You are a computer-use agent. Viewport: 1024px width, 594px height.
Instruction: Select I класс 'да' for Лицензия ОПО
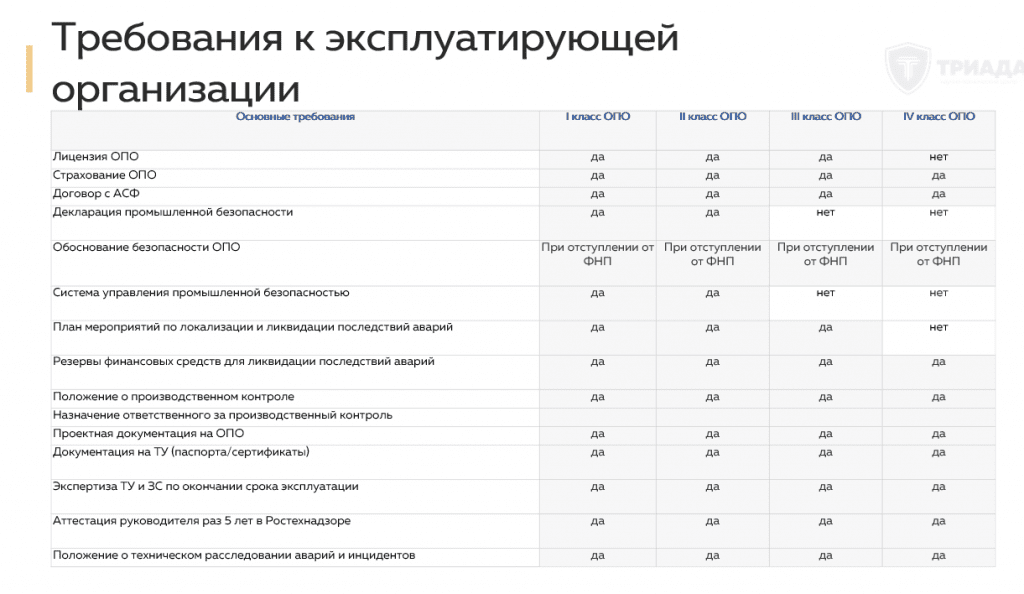pos(598,157)
